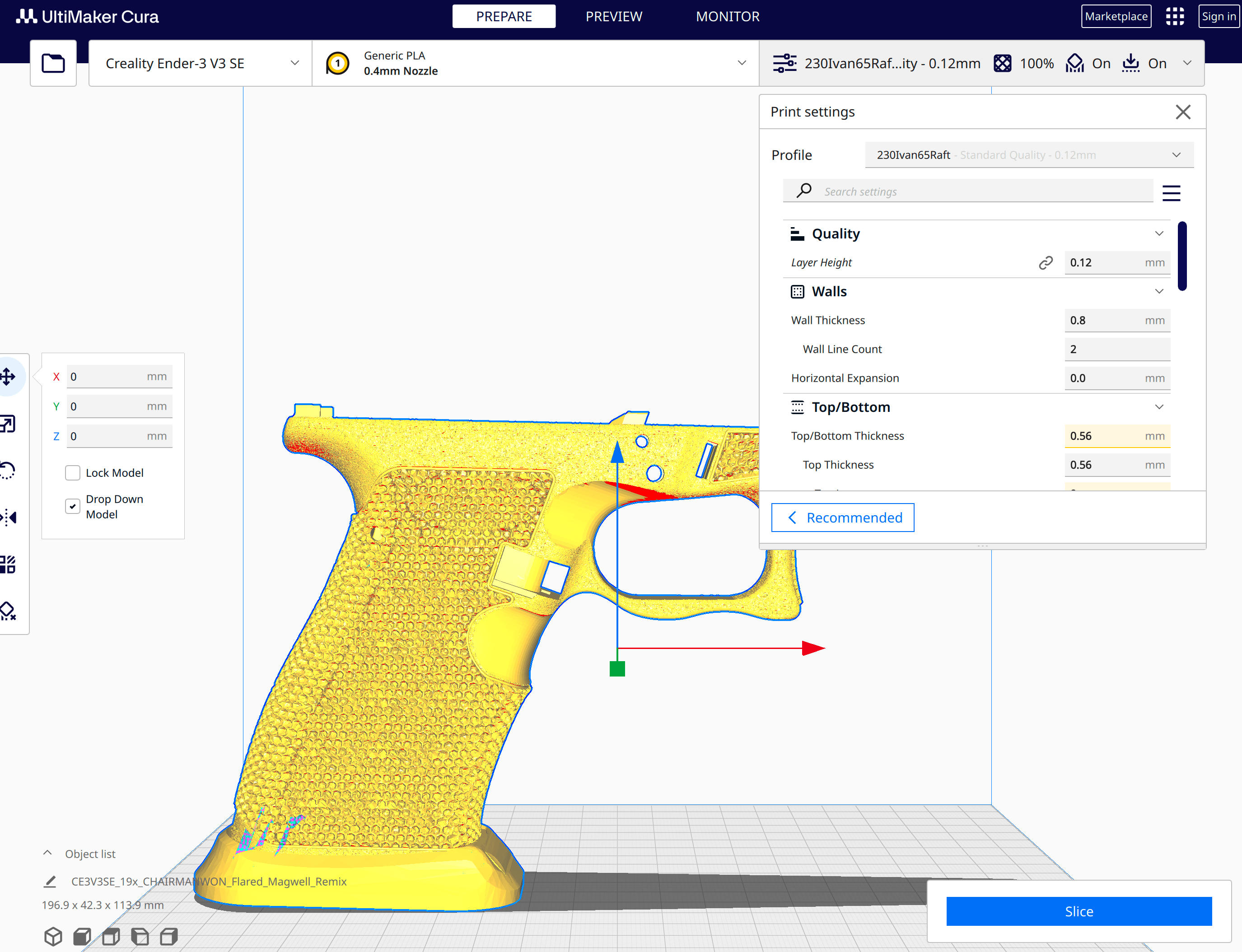Viewport: 1242px width, 952px height.
Task: Edit Layer Height value field
Action: (x=1117, y=262)
